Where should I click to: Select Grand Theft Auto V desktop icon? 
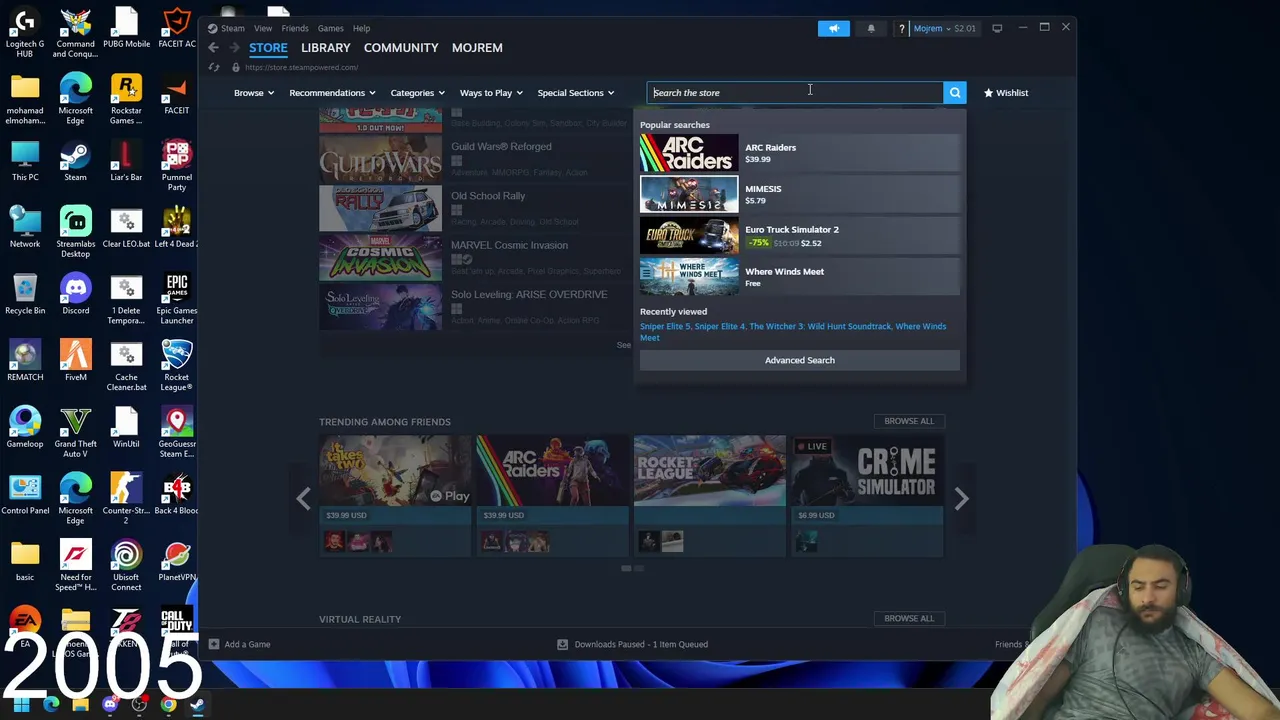point(76,434)
